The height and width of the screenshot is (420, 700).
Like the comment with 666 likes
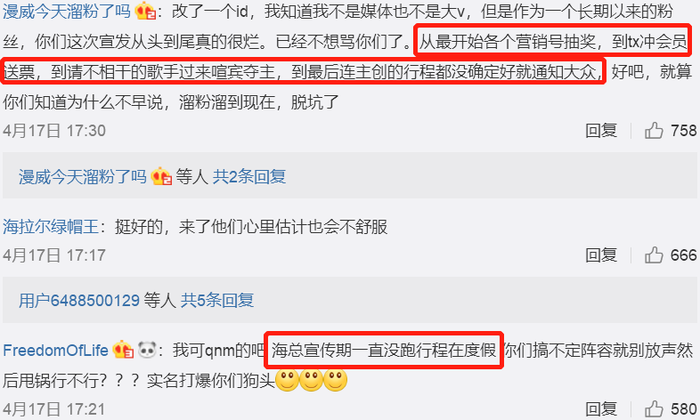coord(654,255)
